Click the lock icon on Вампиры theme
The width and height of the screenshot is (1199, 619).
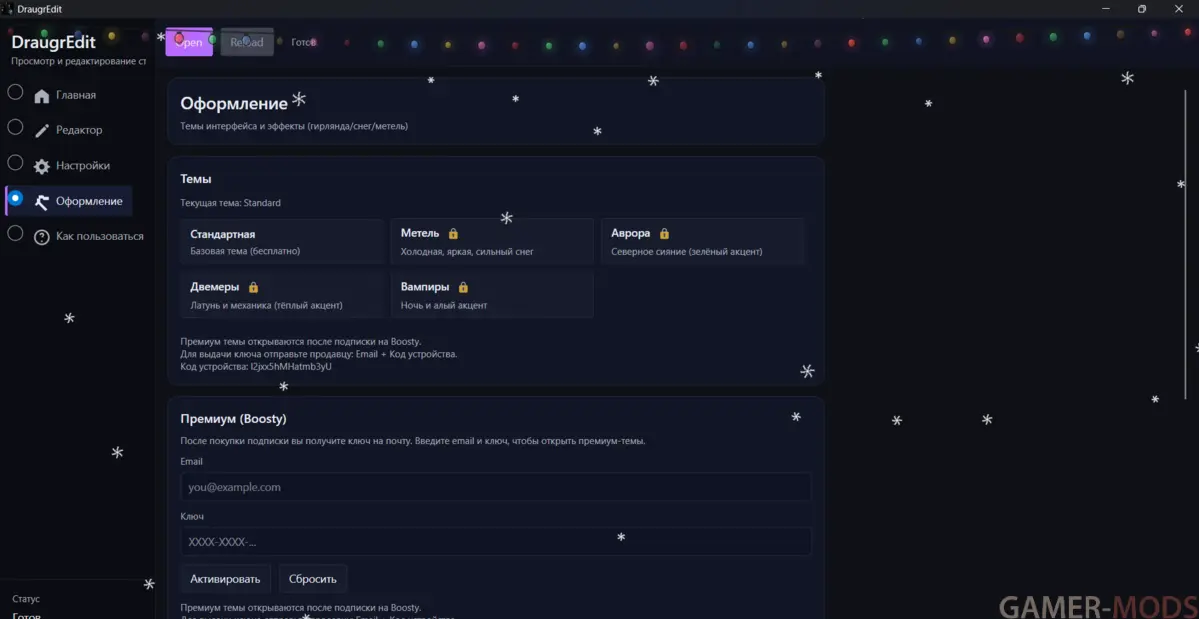(x=463, y=287)
